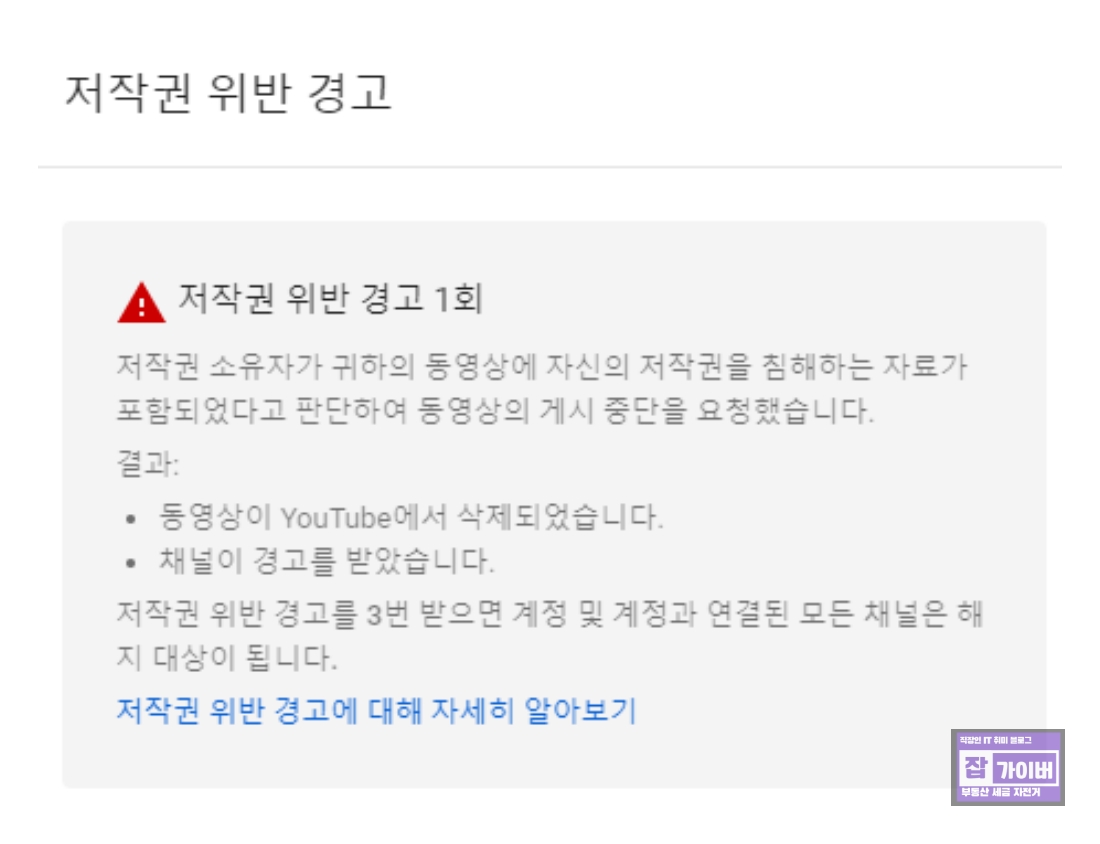Click the 결과: label
This screenshot has height=844, width=1100.
pos(147,464)
